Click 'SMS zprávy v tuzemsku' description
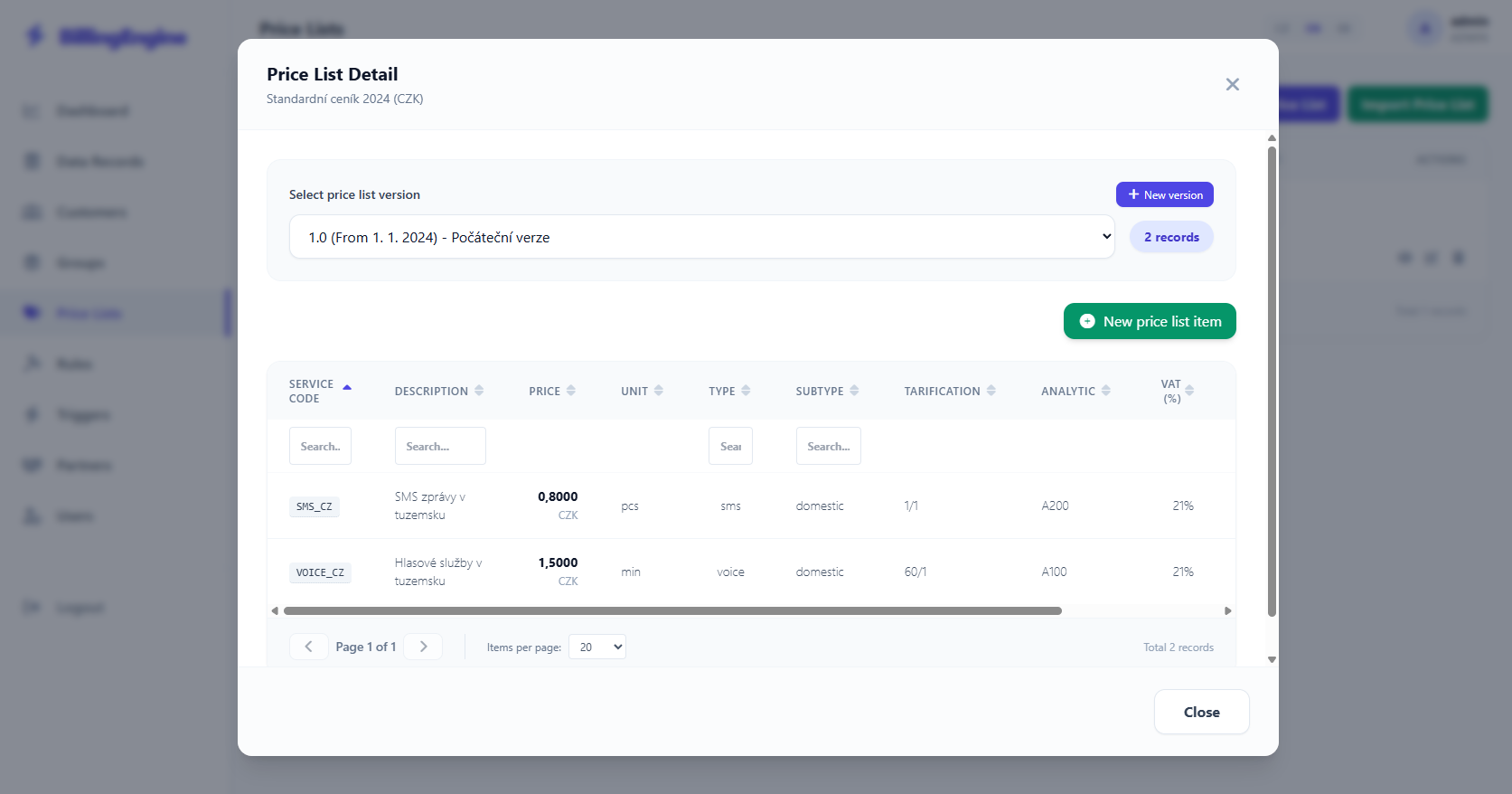The image size is (1512, 794). pyautogui.click(x=430, y=506)
